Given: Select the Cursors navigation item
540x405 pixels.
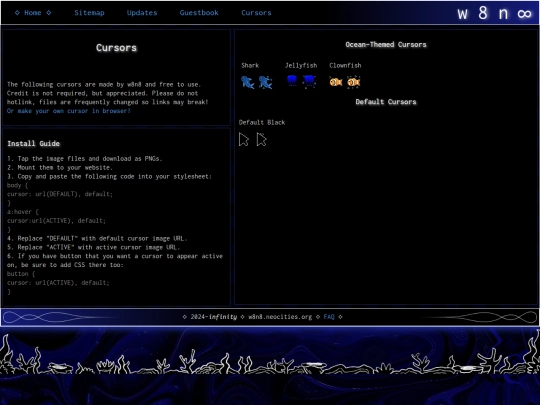Looking at the screenshot, I should 256,13.
